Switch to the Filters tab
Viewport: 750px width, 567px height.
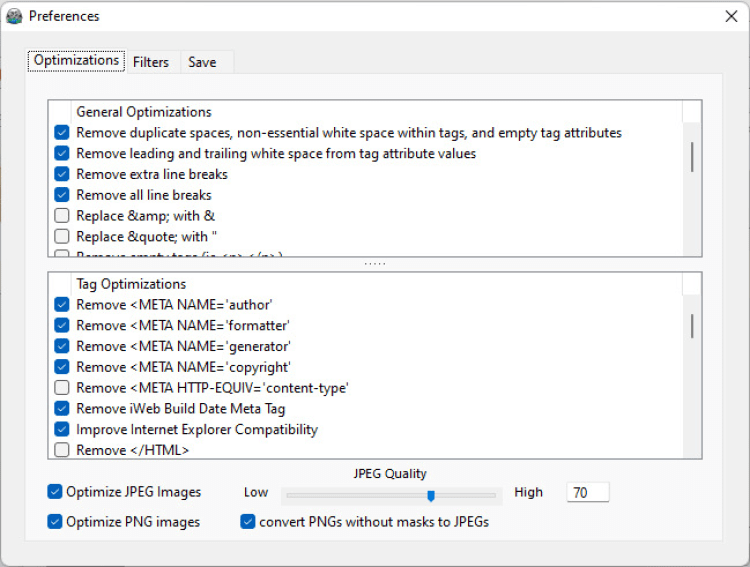coord(151,62)
